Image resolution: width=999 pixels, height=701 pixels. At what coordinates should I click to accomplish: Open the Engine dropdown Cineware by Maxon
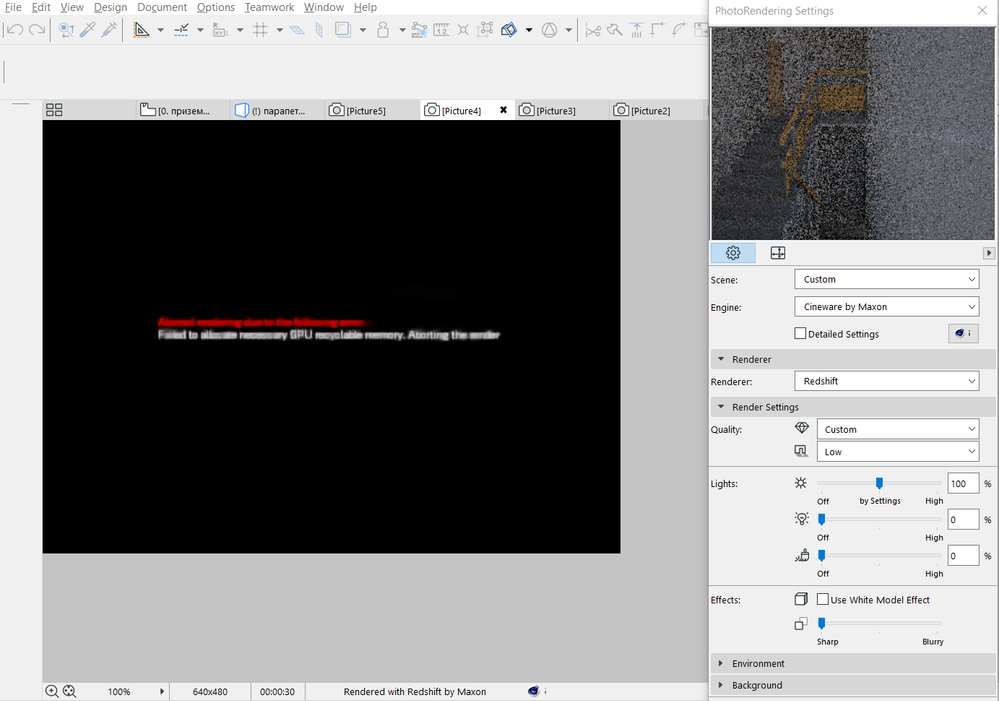[x=886, y=306]
